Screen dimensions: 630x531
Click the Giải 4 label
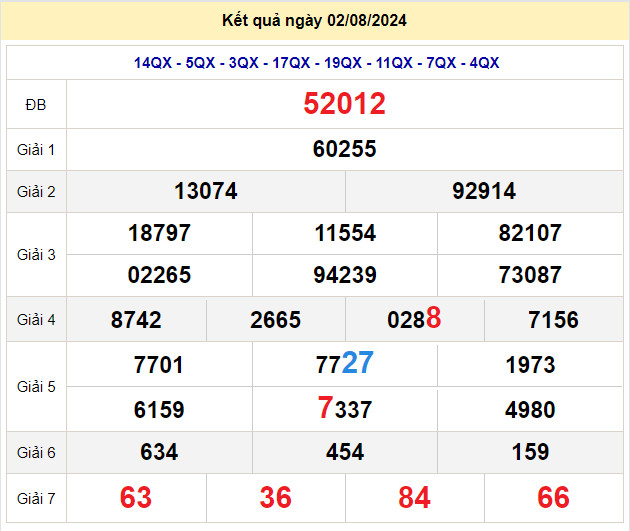[36, 320]
